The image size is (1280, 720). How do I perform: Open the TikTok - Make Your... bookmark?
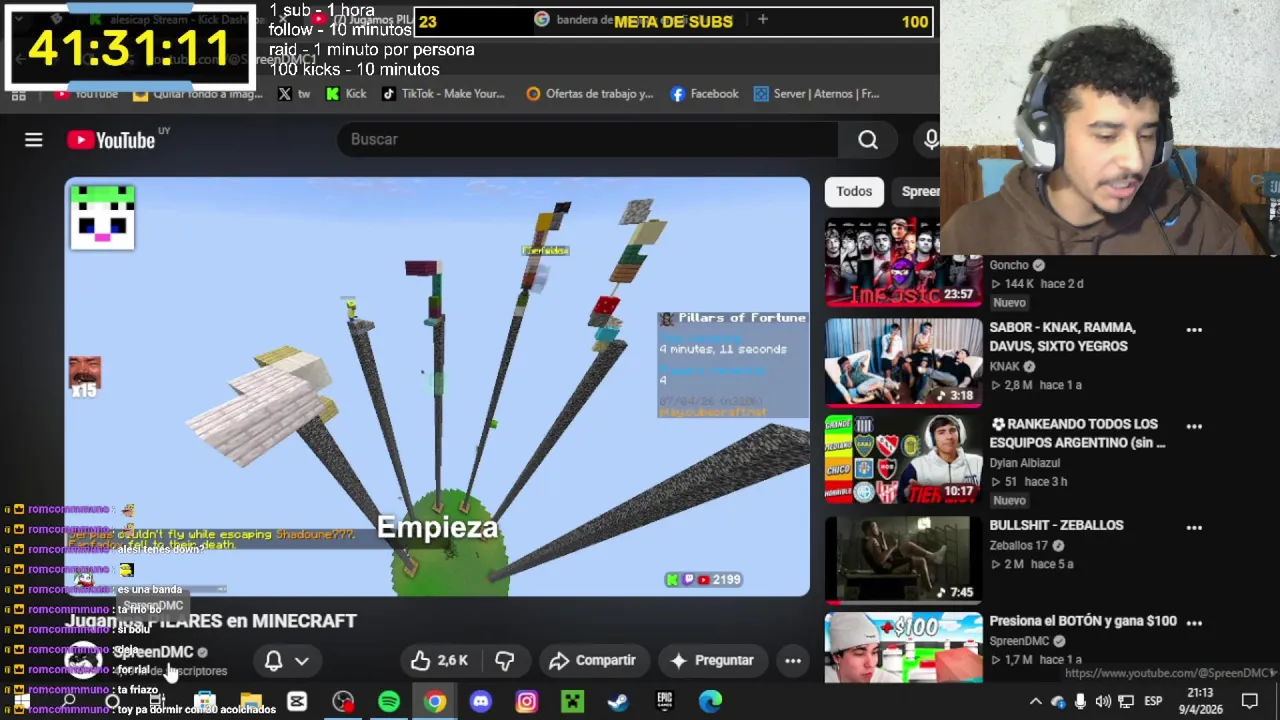pos(443,94)
